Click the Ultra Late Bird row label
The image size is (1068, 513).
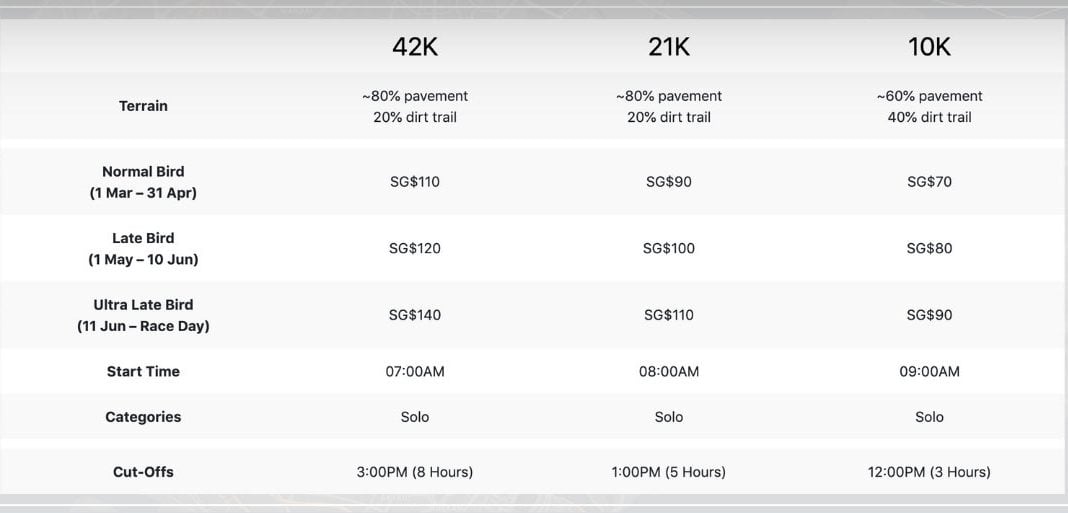[x=143, y=315]
